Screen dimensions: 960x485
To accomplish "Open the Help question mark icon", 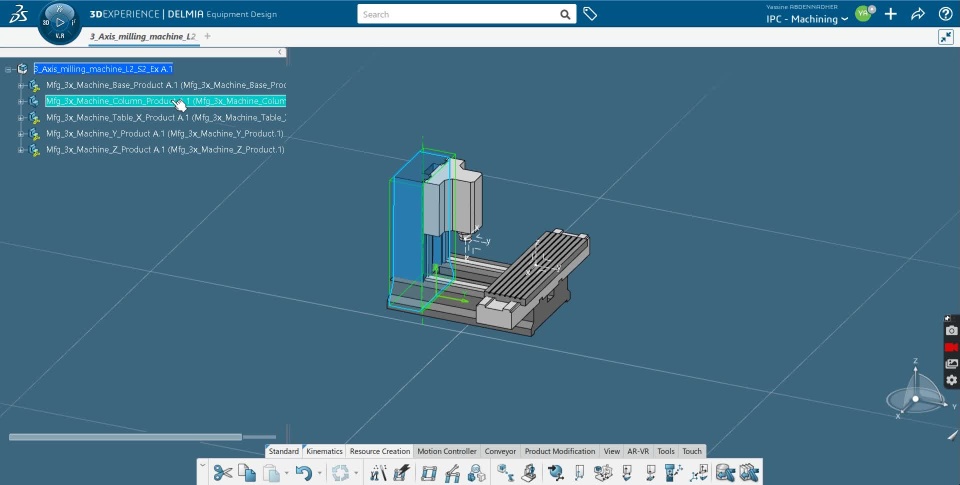I will click(x=945, y=14).
